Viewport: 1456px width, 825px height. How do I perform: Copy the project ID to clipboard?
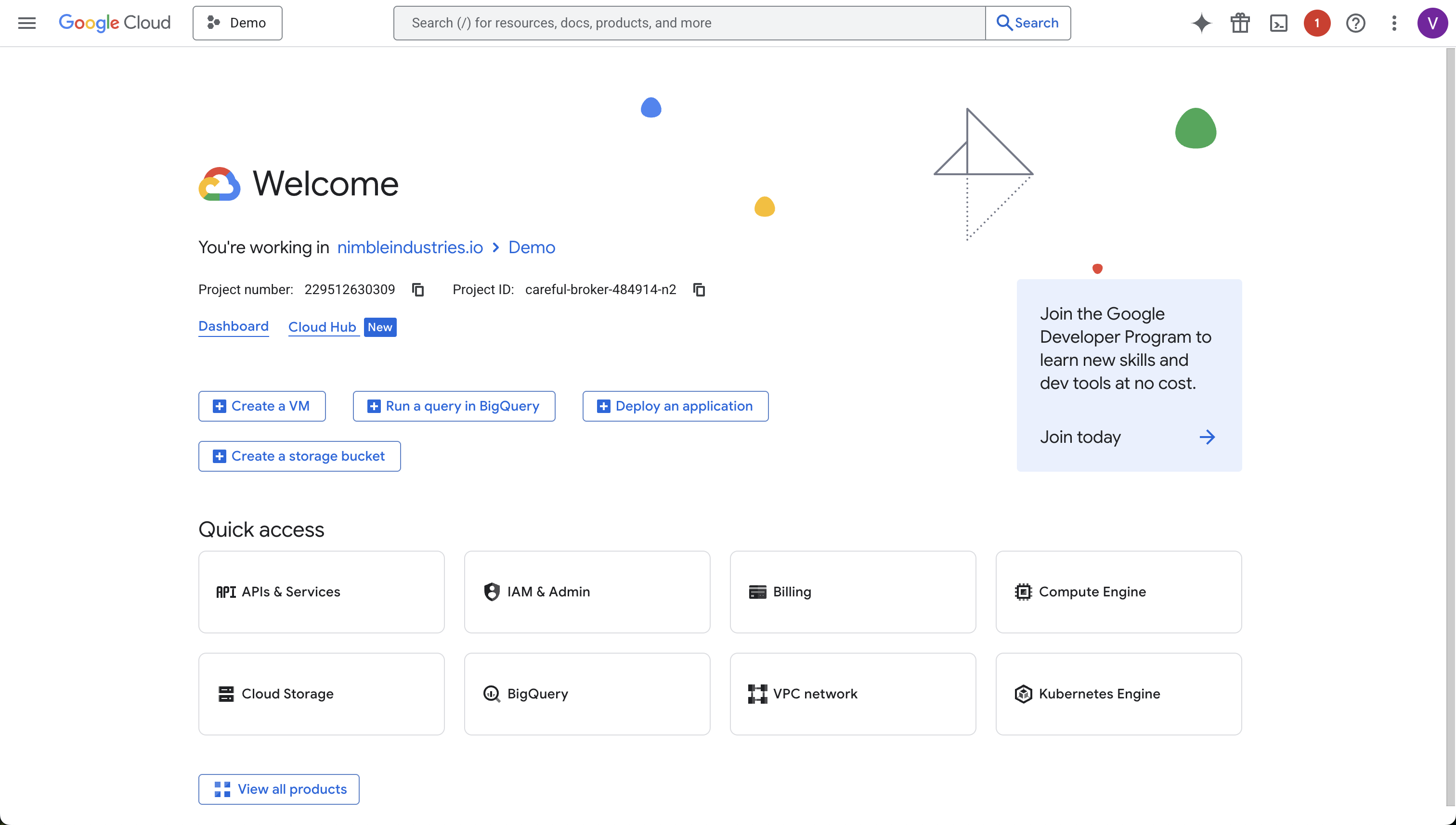[699, 290]
